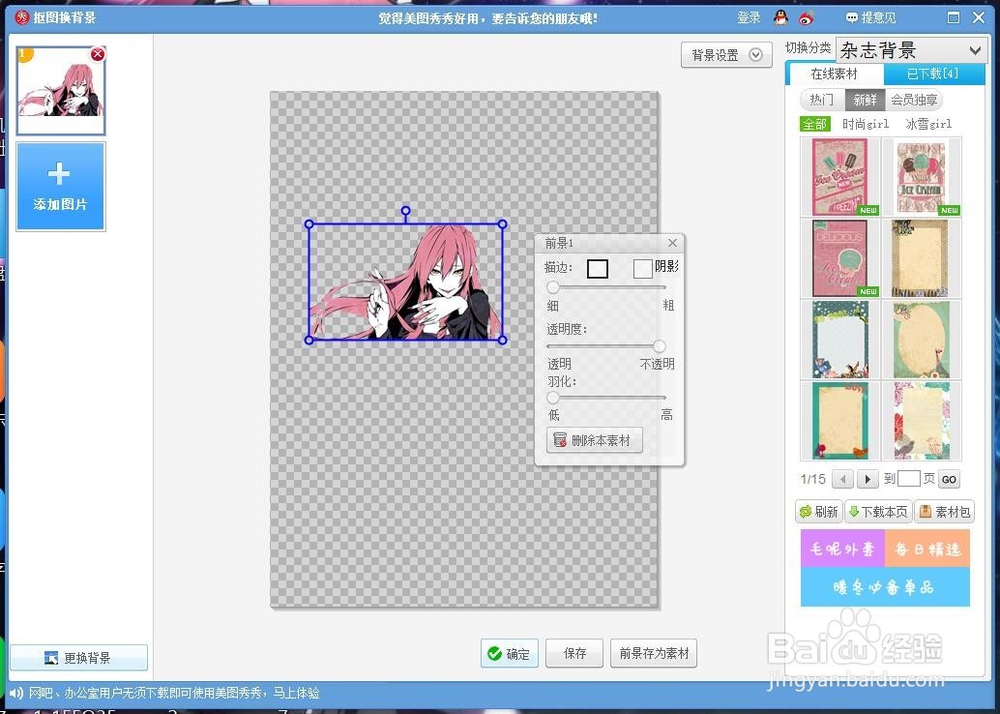Pick the vintage Ice Cream beige background
The image size is (1000, 714).
pos(921,177)
